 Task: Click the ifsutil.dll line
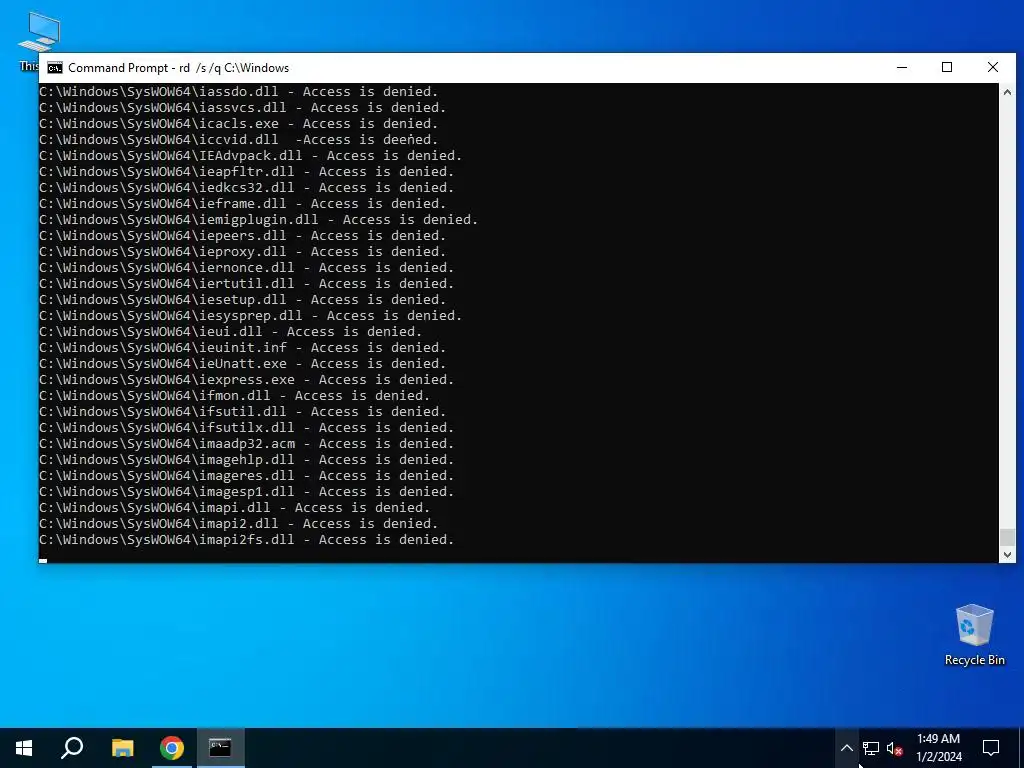242,411
